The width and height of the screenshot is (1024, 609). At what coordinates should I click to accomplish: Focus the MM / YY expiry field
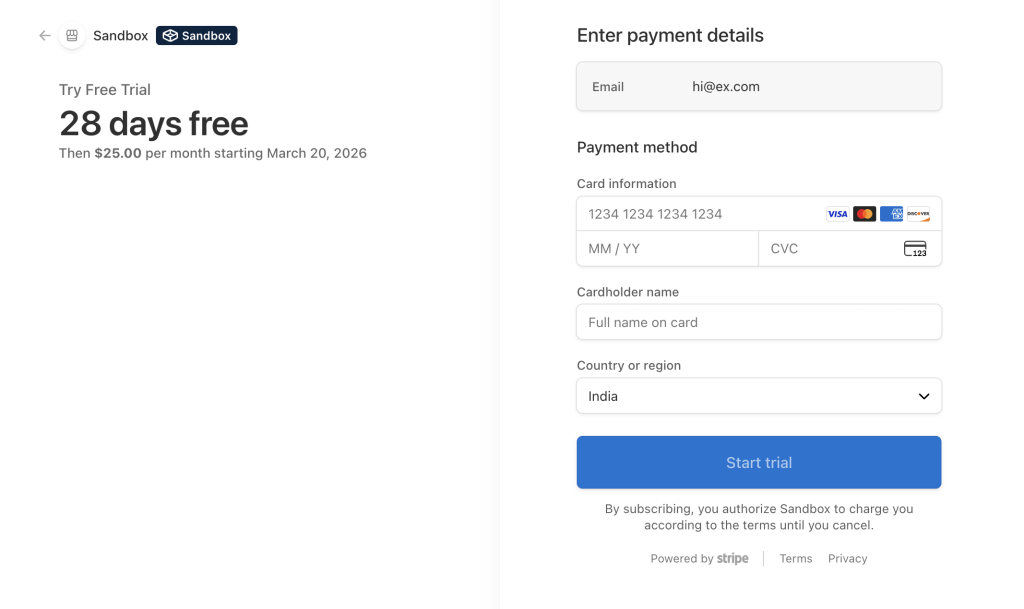667,249
